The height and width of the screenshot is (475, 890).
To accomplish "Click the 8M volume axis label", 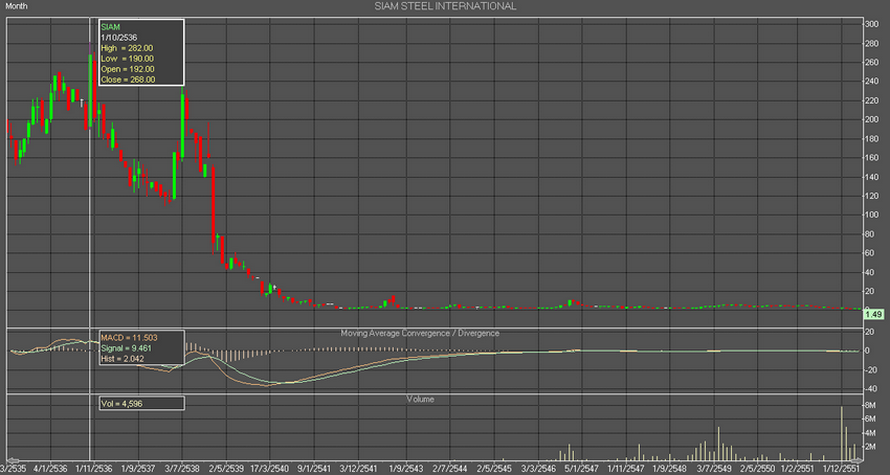I will click(x=871, y=405).
